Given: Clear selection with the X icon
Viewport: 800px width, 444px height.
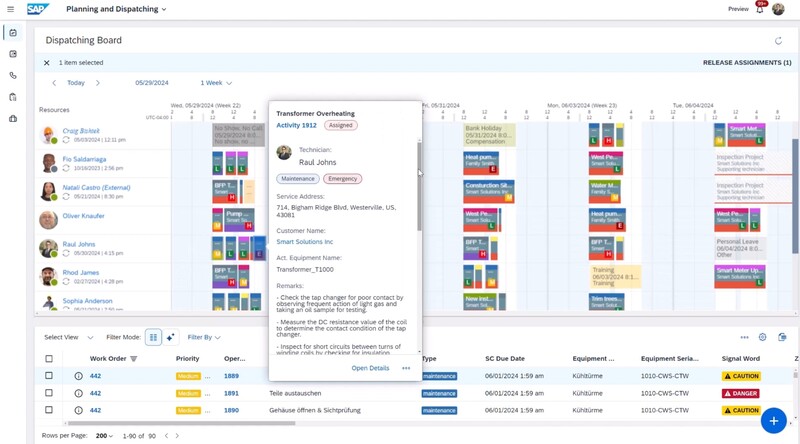Looking at the screenshot, I should click(x=46, y=63).
